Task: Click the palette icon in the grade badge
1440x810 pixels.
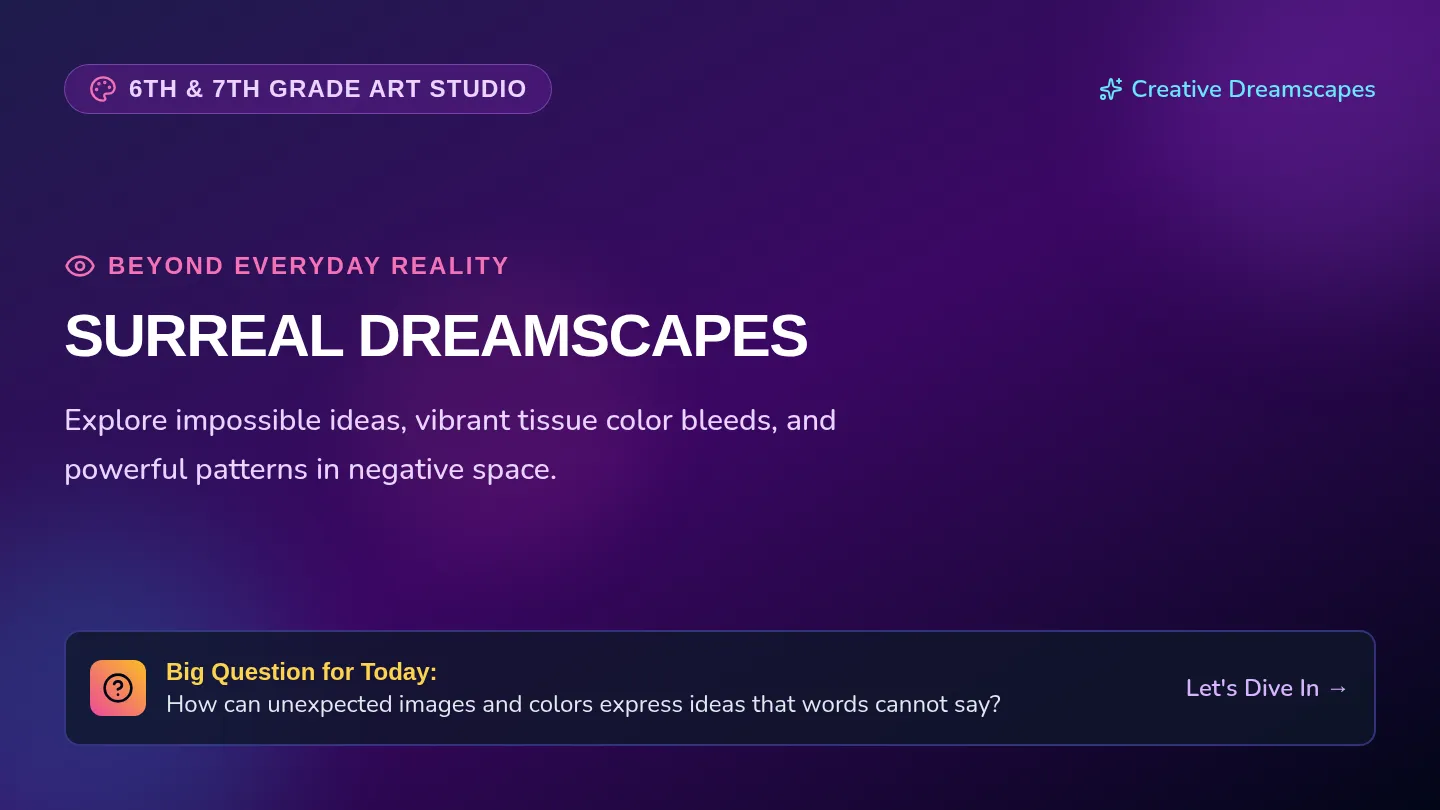Action: click(103, 89)
